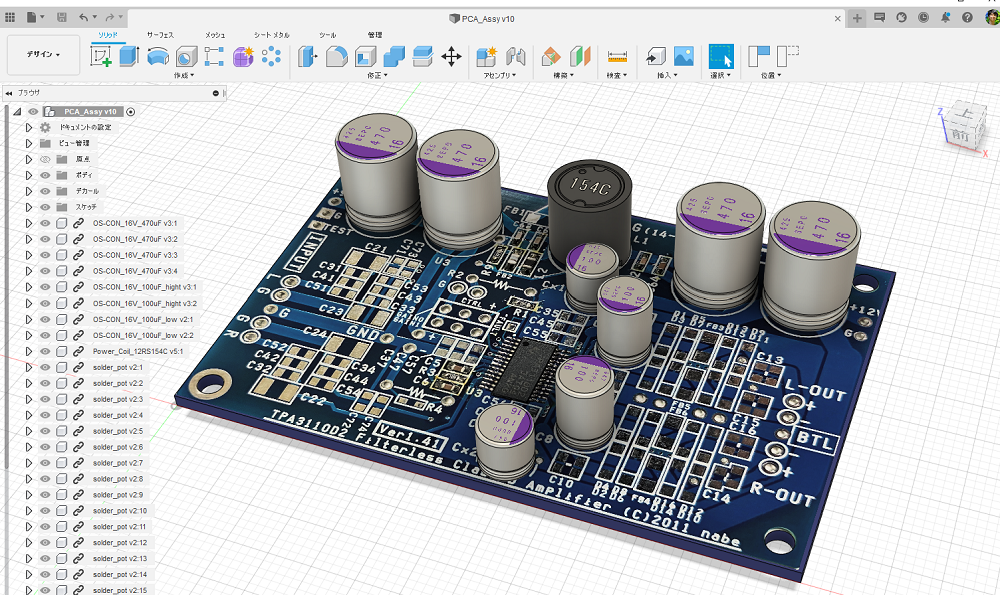
Task: Toggle visibility of the デカール folder
Action: click(45, 191)
